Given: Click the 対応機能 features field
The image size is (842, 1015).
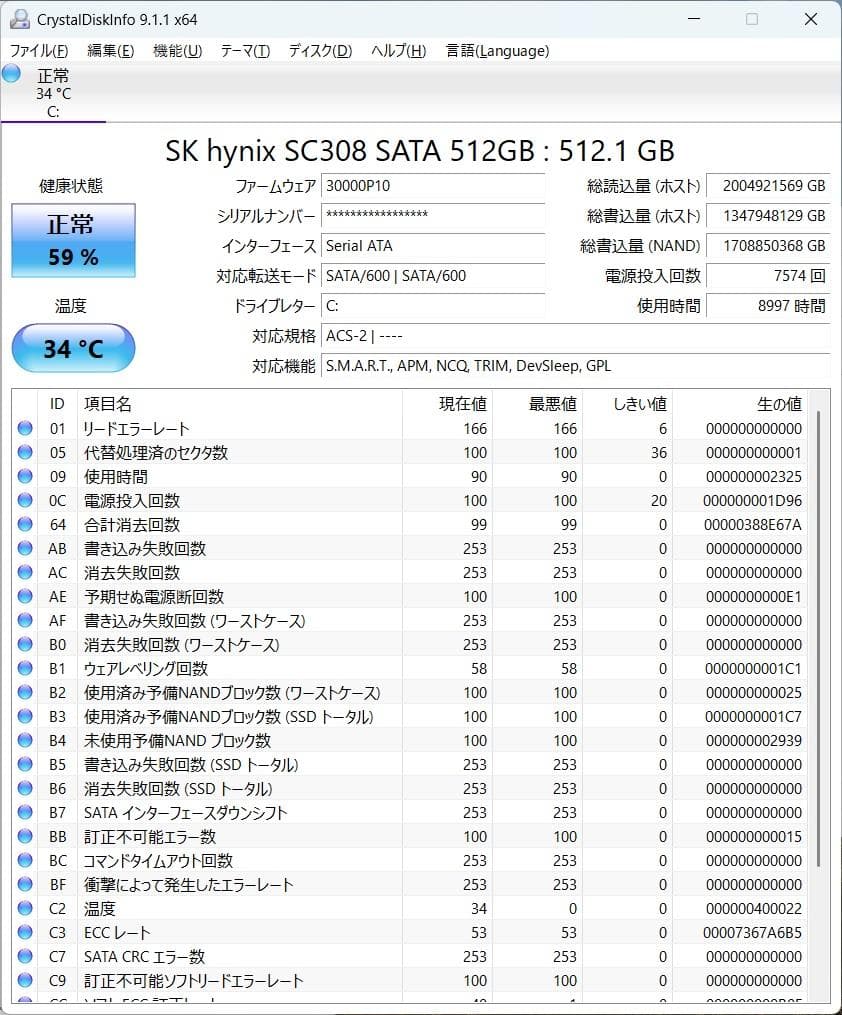Looking at the screenshot, I should [575, 366].
